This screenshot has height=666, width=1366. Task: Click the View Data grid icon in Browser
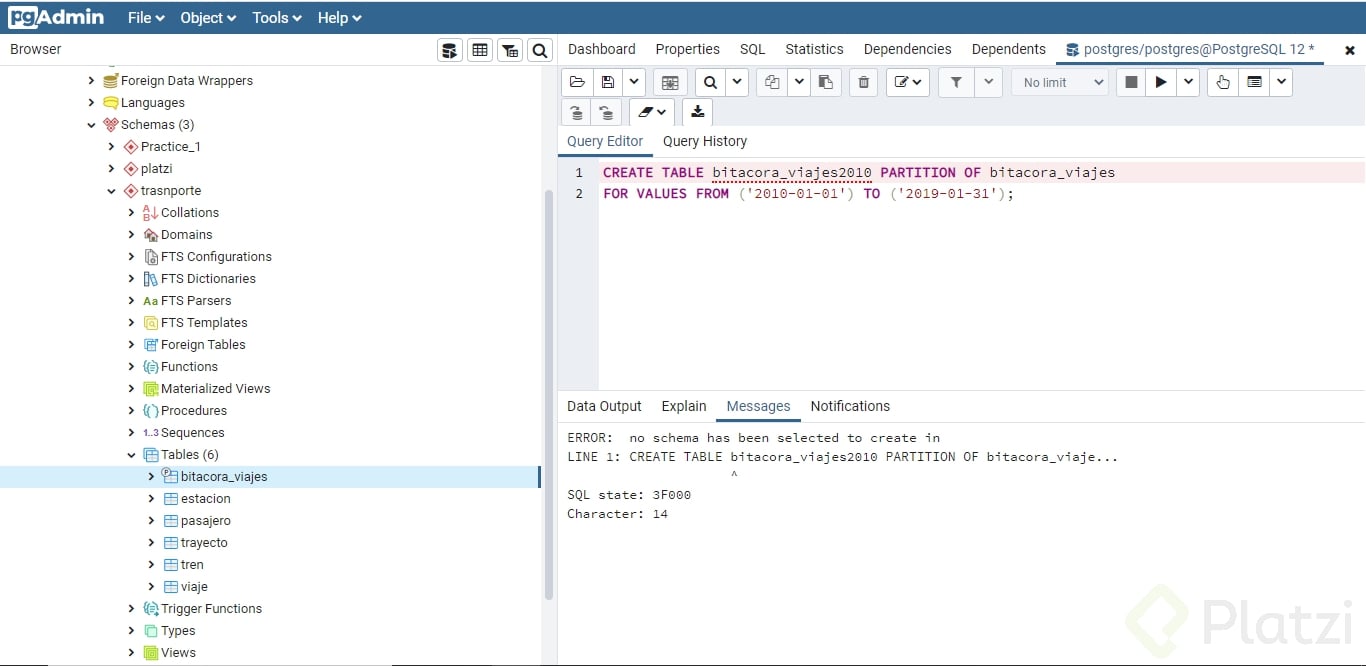pos(480,50)
